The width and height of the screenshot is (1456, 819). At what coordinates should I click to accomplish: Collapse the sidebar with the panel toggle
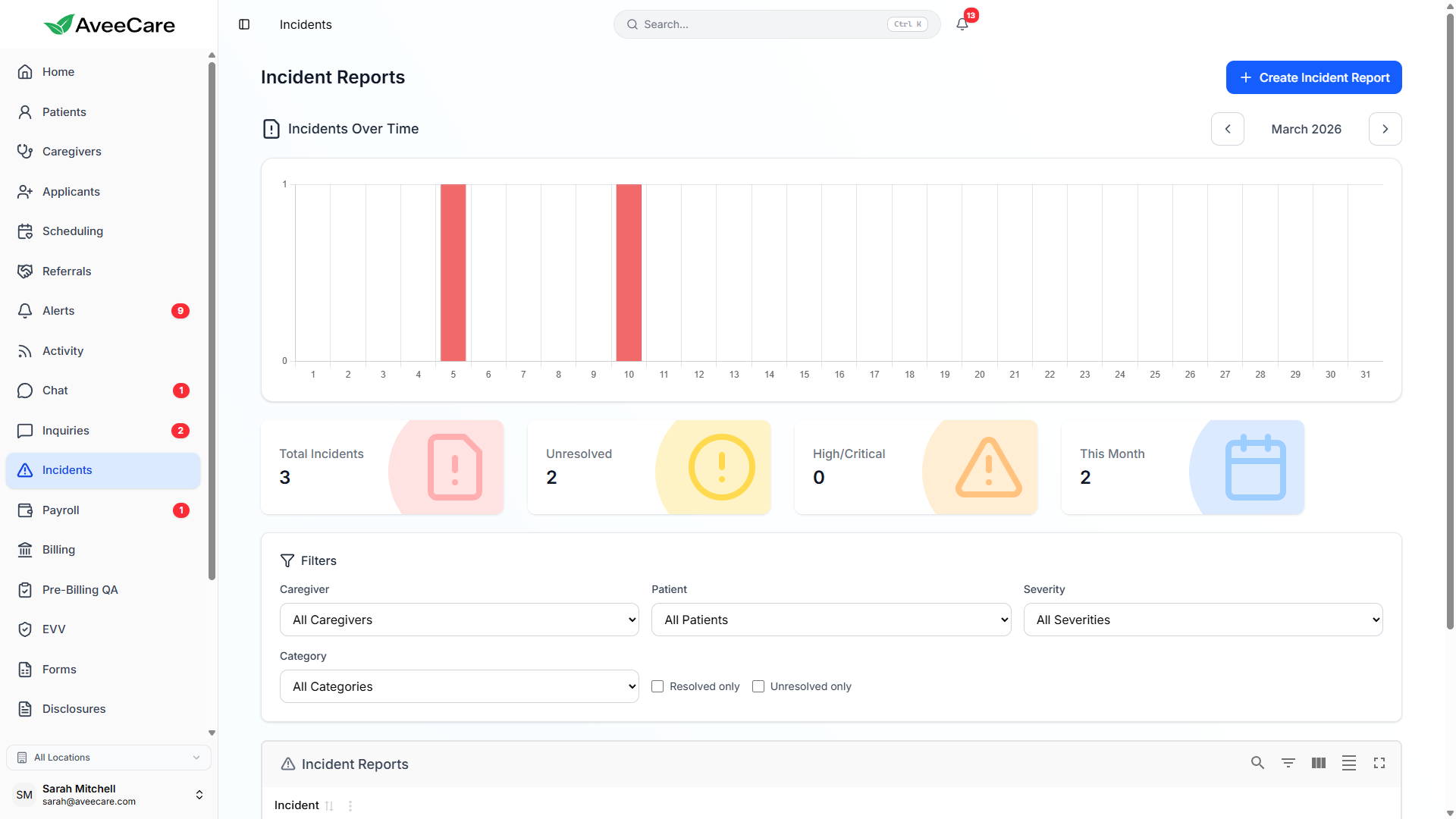coord(244,24)
